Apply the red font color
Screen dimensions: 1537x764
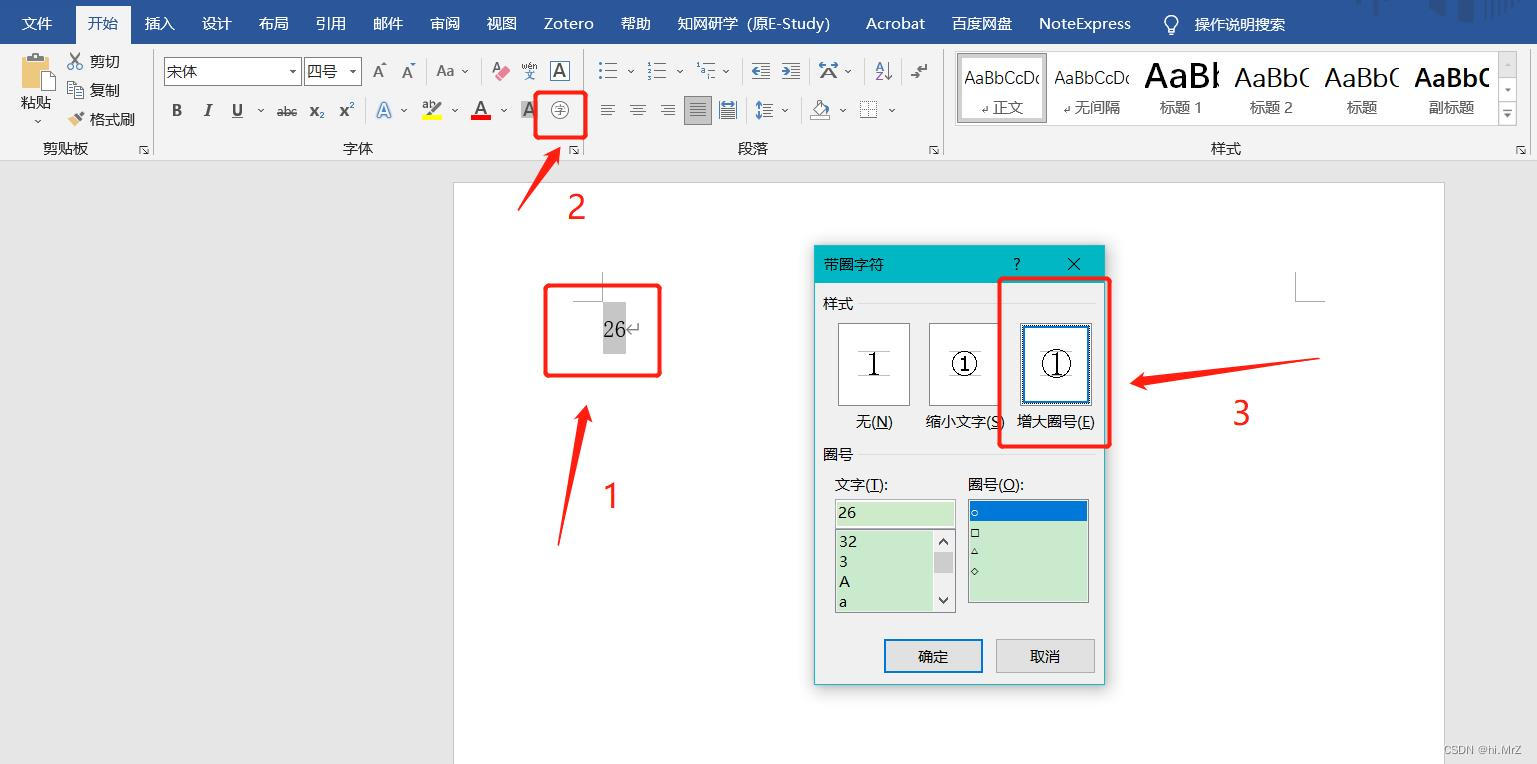[481, 110]
